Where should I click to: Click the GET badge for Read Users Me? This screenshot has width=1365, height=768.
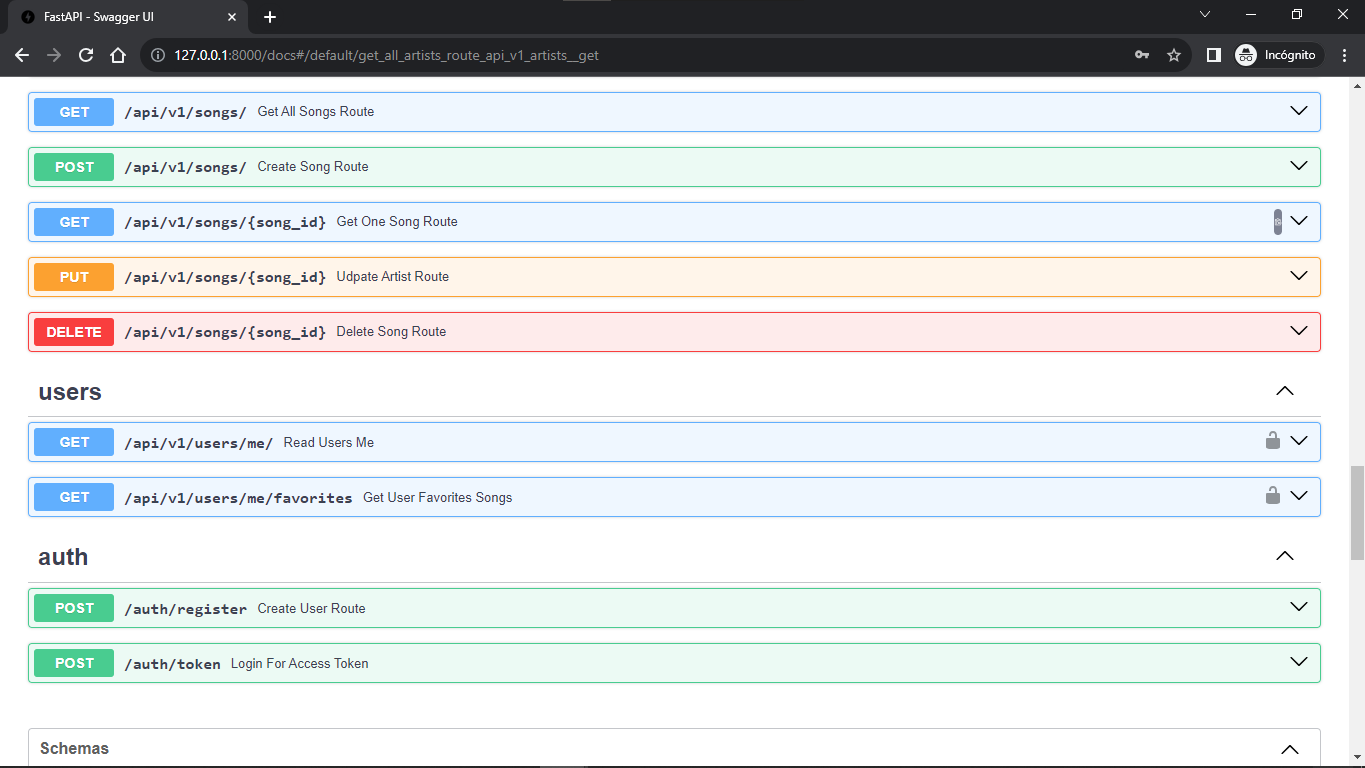(74, 442)
